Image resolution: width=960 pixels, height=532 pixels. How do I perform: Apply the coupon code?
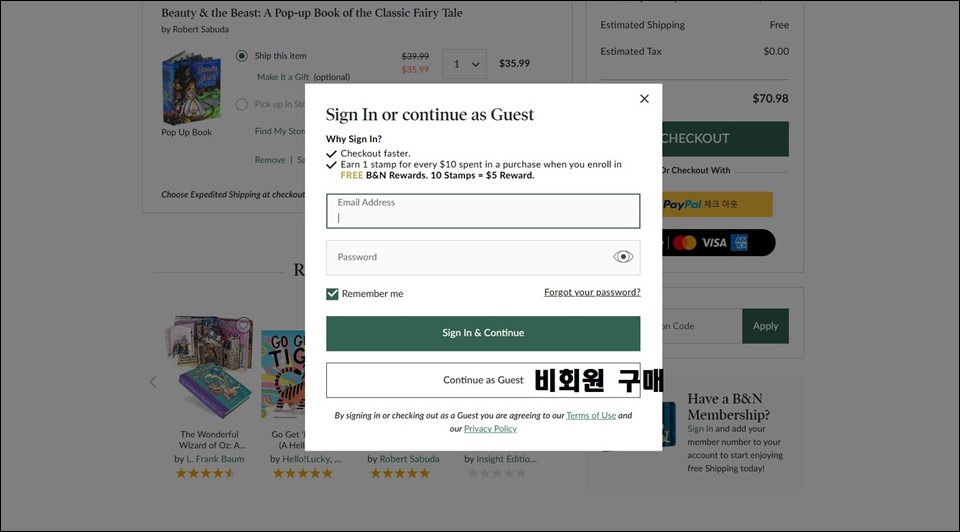click(x=765, y=326)
